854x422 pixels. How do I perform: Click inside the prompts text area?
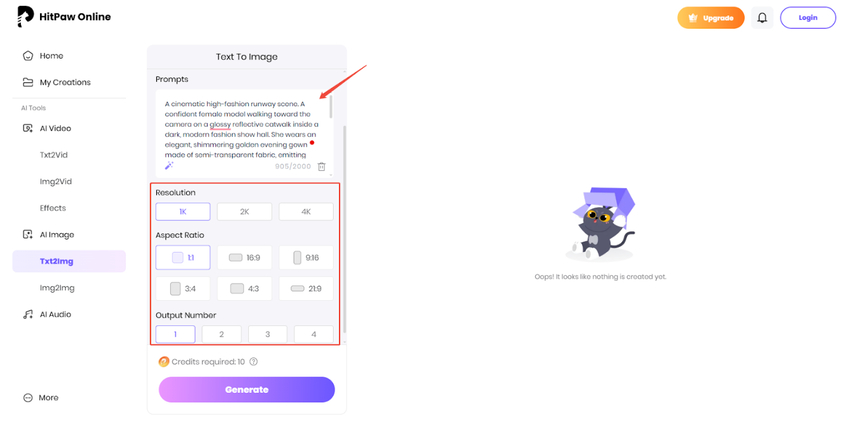[243, 130]
